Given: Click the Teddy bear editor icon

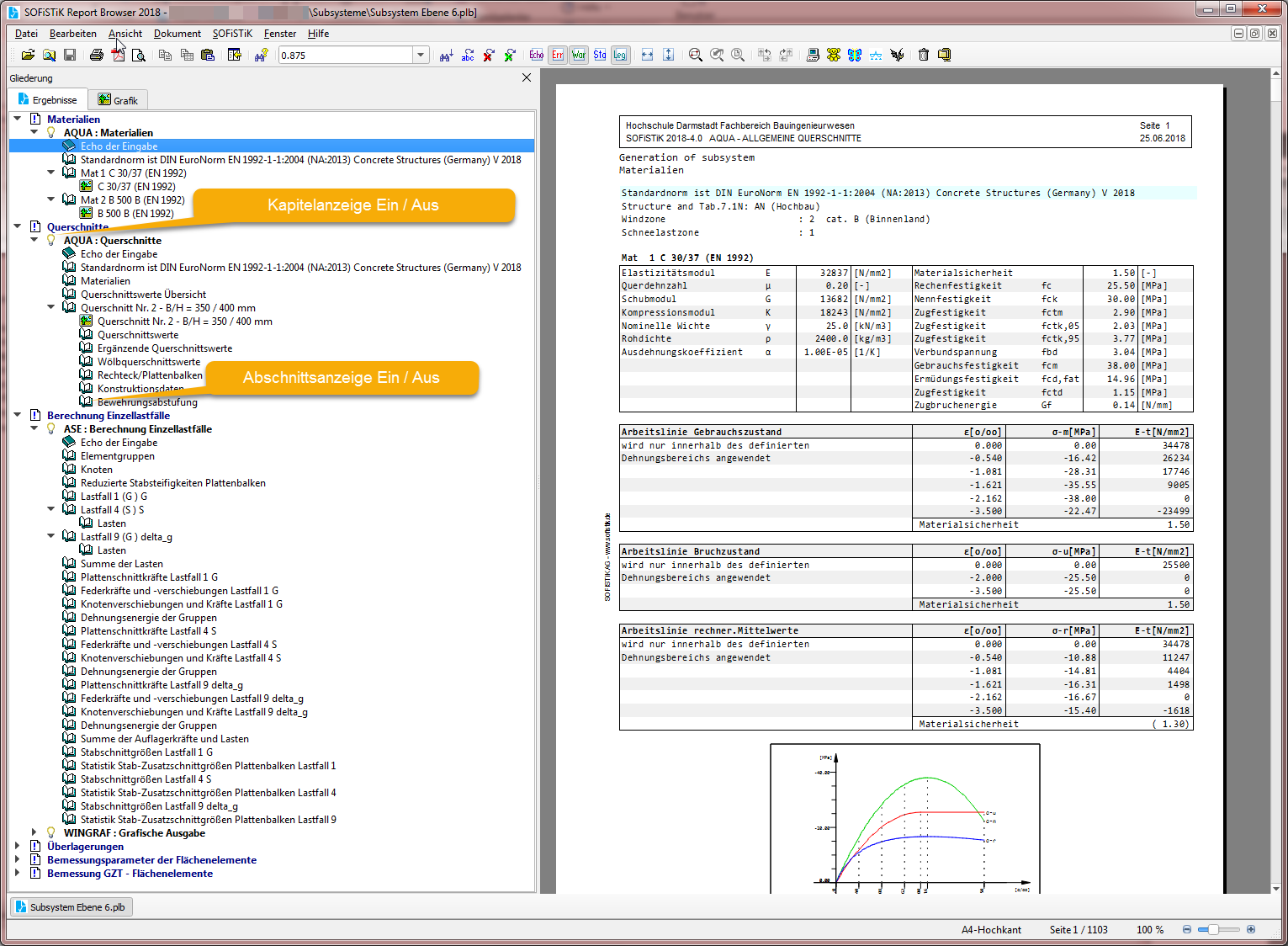Looking at the screenshot, I should pos(834,55).
